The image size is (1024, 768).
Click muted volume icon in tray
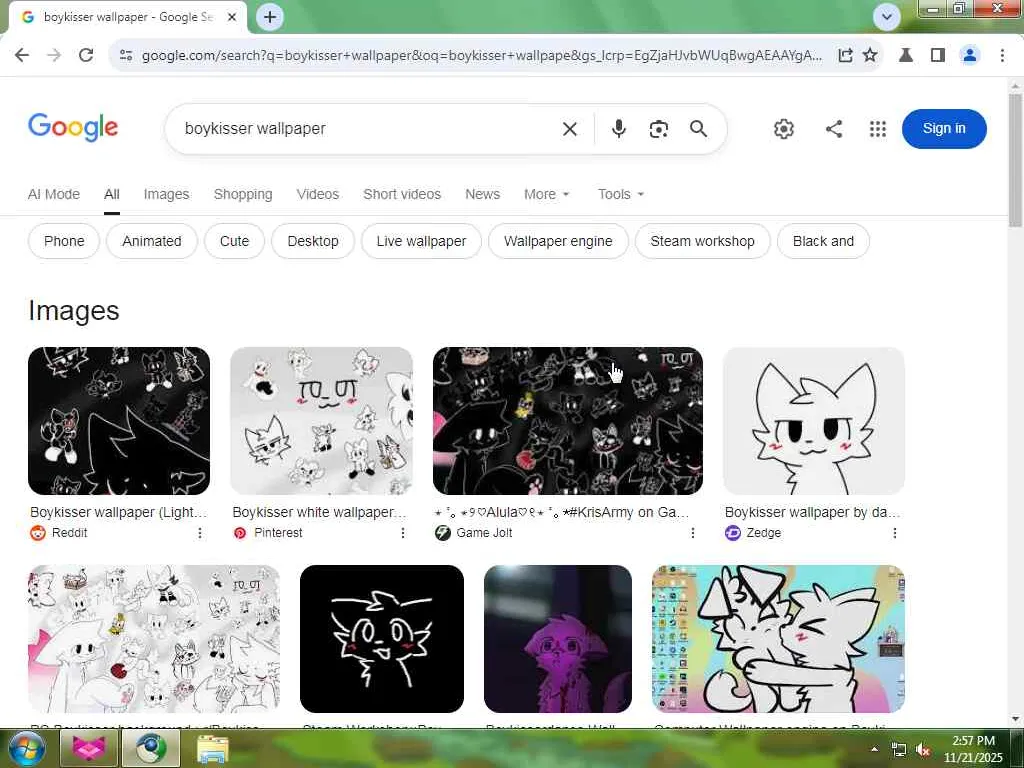point(923,750)
